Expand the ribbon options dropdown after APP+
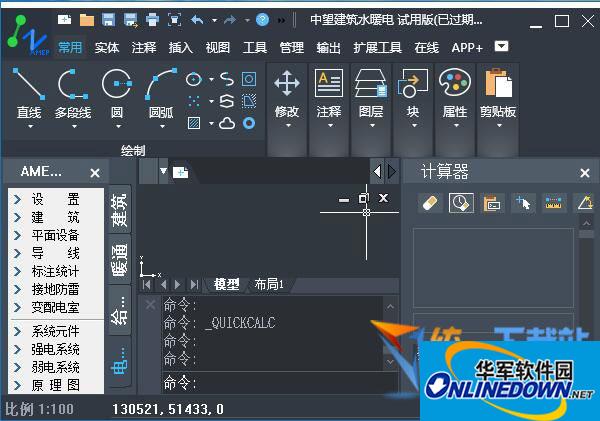The width and height of the screenshot is (600, 421). [x=501, y=46]
